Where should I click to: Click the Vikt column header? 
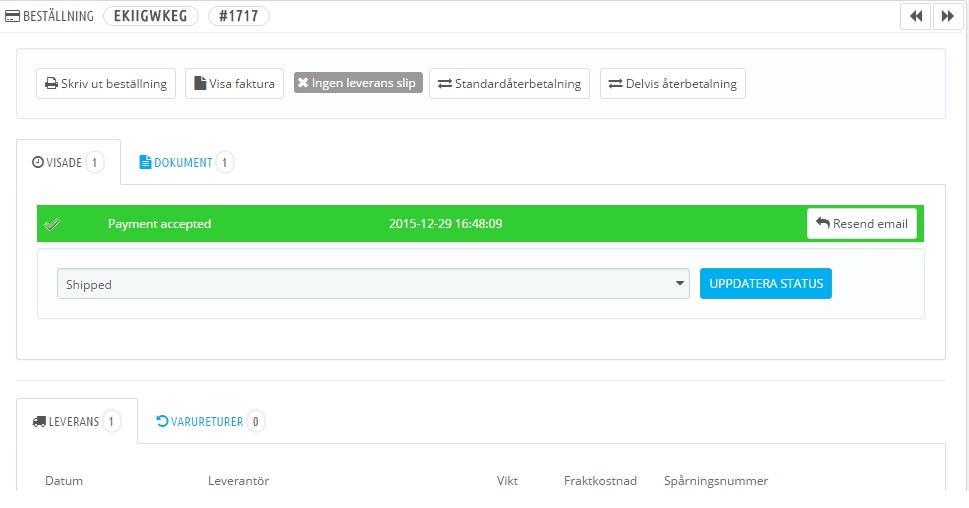[x=507, y=481]
